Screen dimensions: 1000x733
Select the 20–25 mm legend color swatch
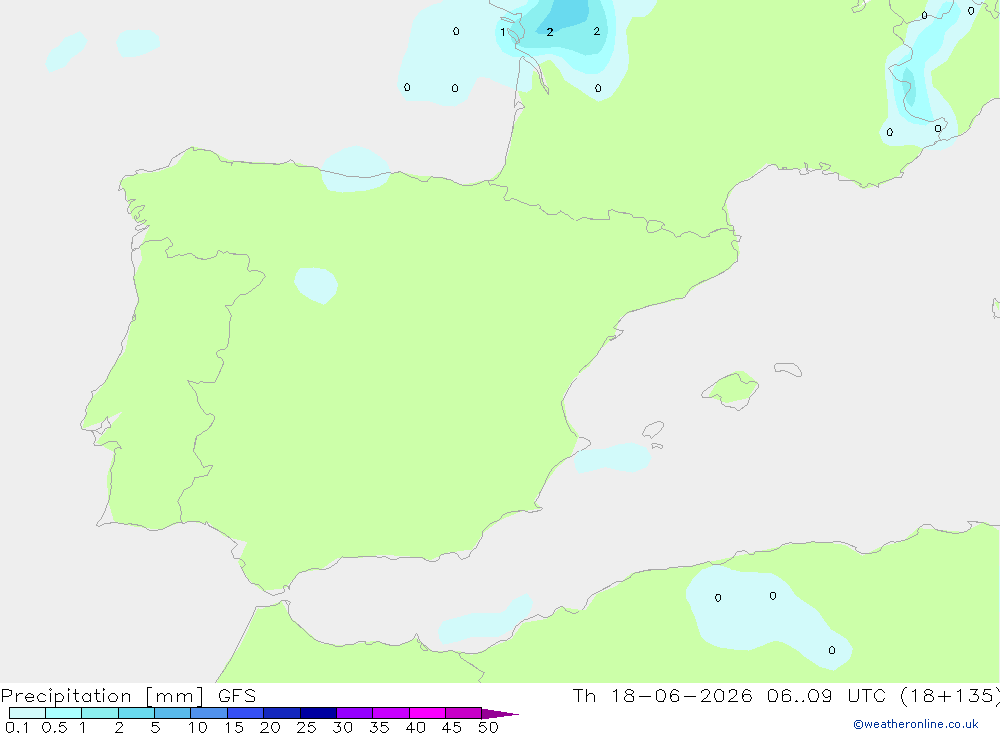tap(281, 713)
